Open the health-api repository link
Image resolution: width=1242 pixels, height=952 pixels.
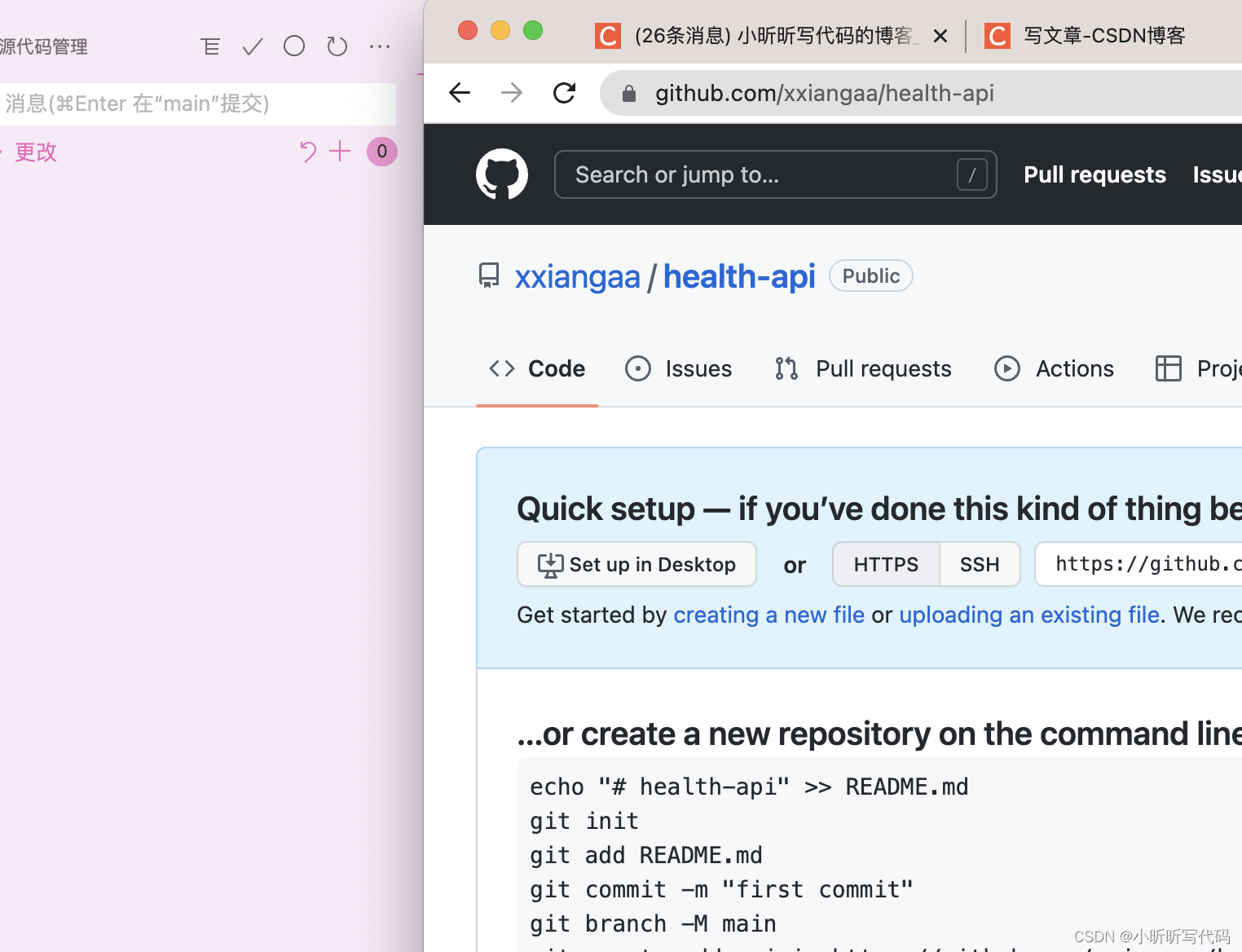tap(739, 277)
